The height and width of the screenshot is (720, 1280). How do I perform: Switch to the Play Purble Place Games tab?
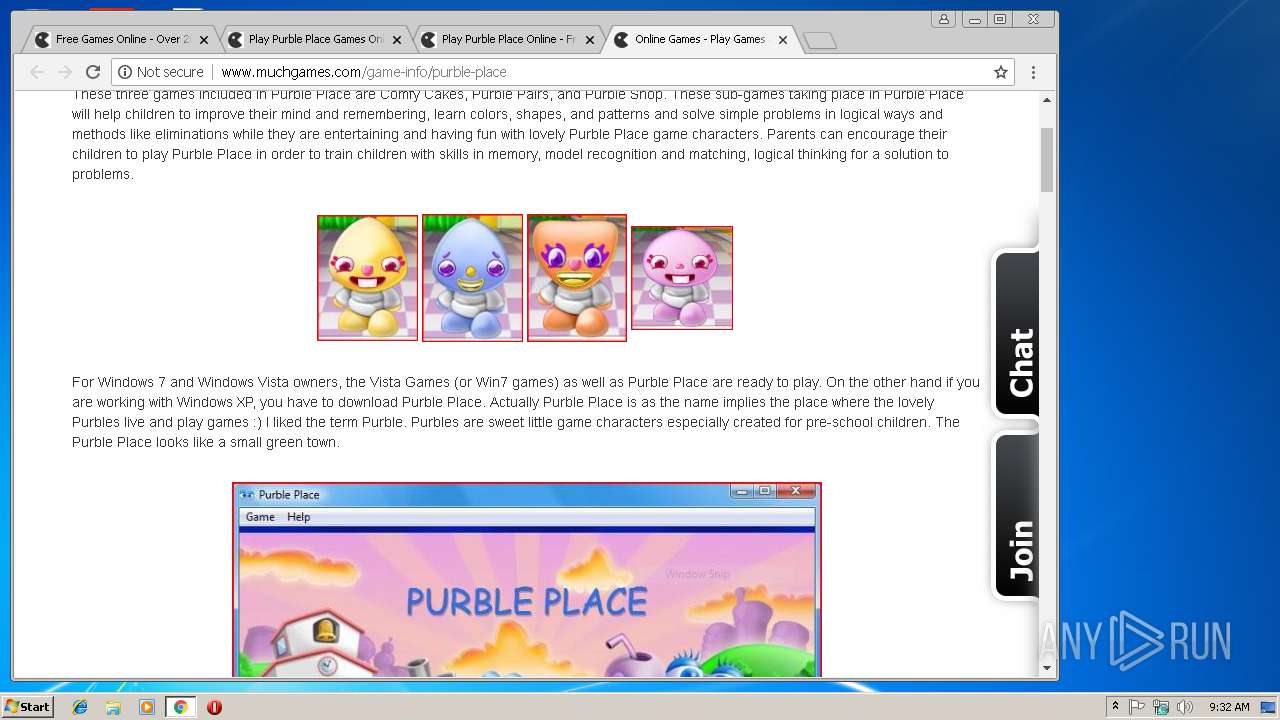[315, 40]
